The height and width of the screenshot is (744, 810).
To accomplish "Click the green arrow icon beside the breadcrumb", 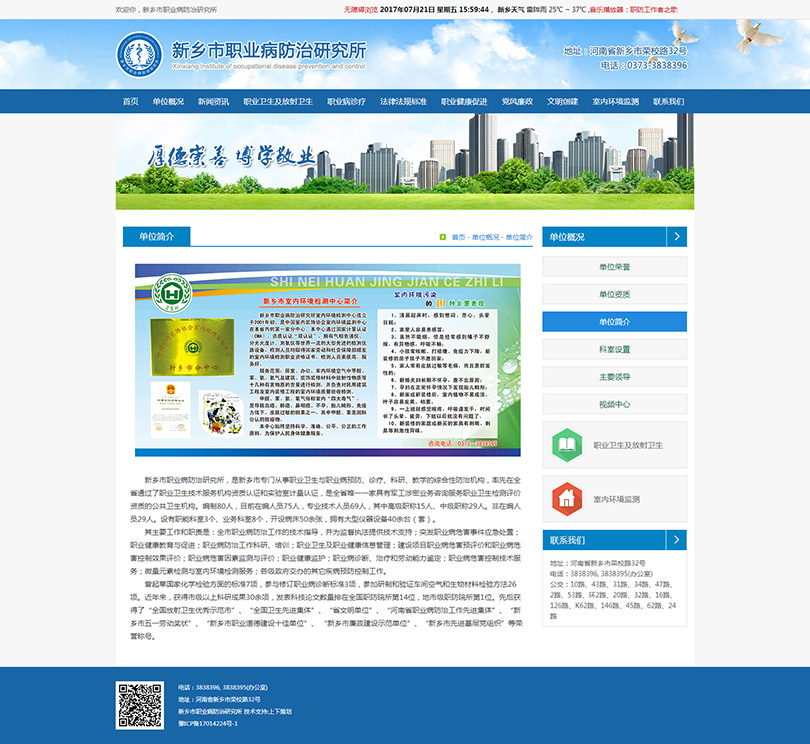I will 442,237.
